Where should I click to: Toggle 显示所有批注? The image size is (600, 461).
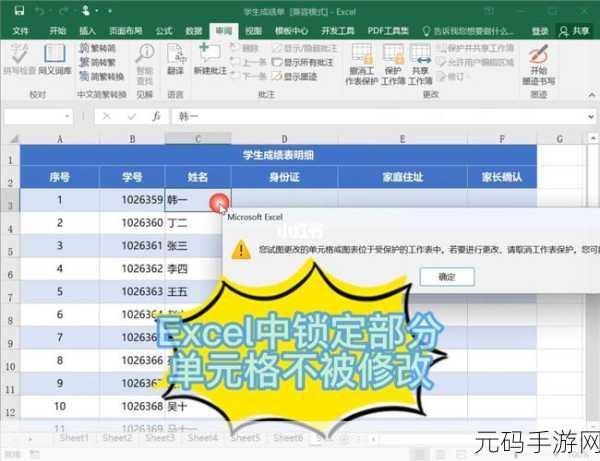pos(302,62)
